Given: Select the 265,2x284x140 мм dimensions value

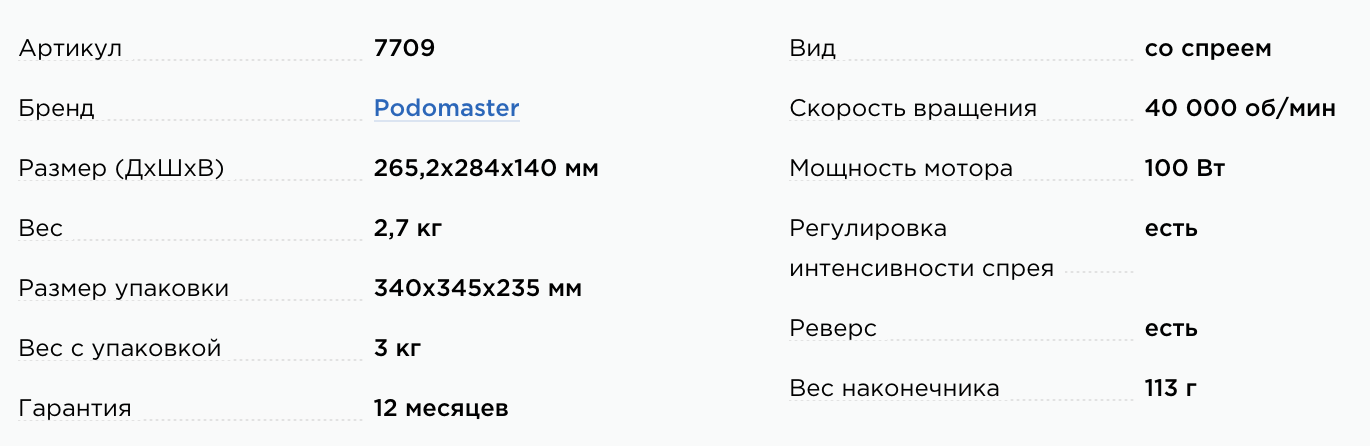Looking at the screenshot, I should [486, 168].
